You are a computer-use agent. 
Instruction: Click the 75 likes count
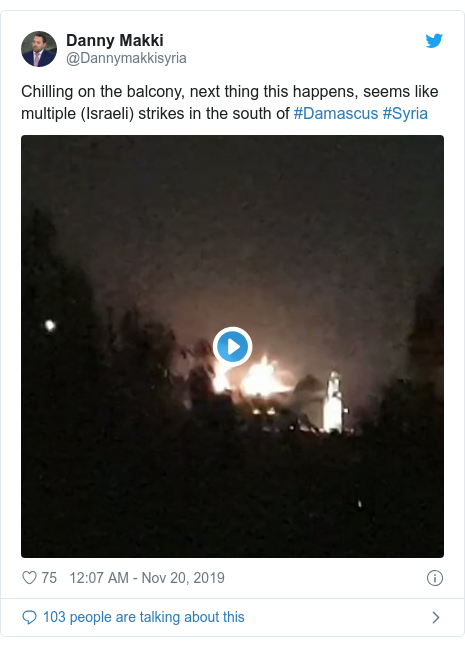tap(49, 578)
